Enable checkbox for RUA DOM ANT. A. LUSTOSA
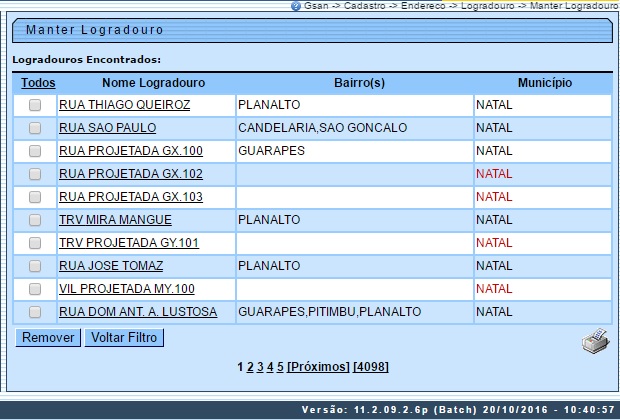This screenshot has height=420, width=620. (x=35, y=312)
